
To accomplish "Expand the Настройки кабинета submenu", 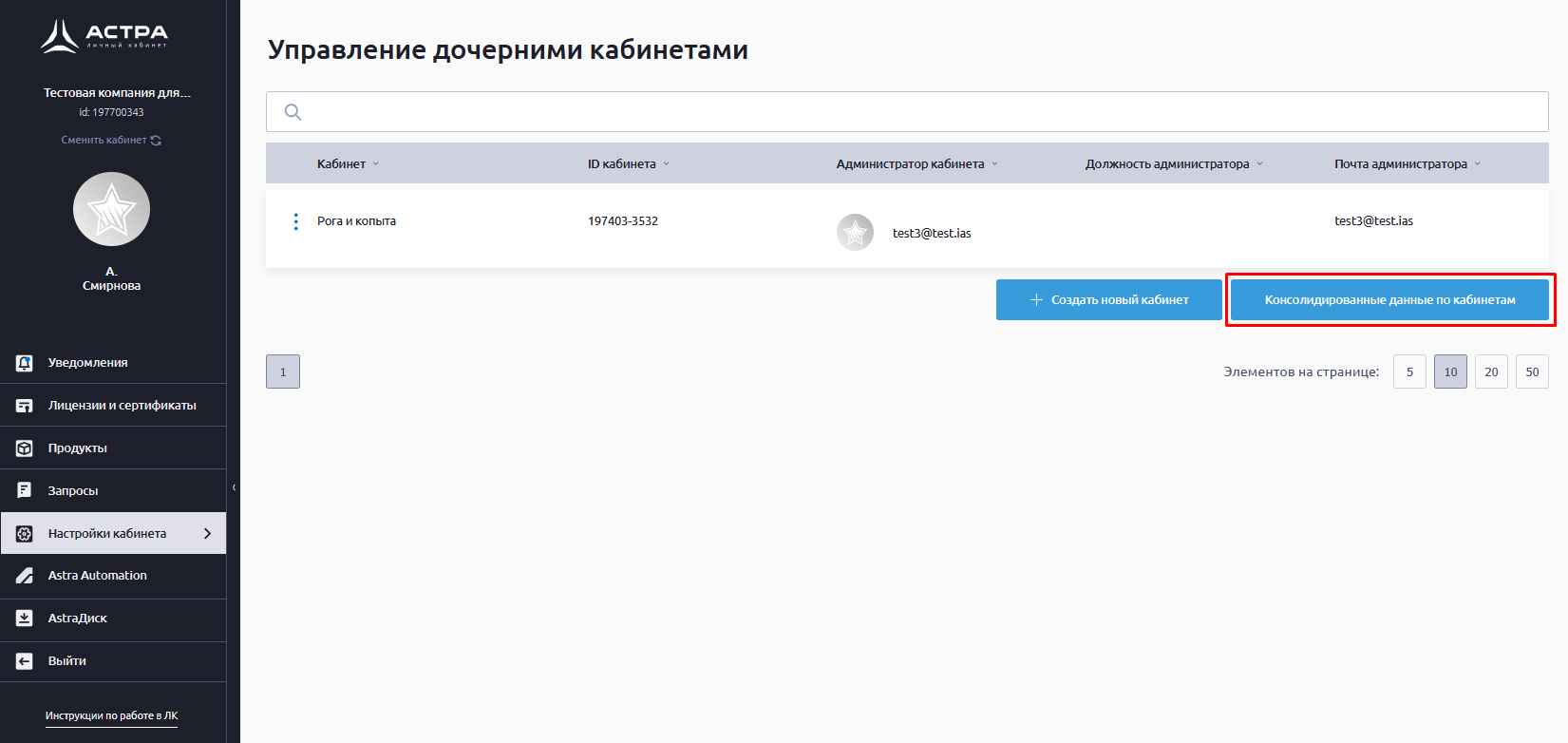I will tap(207, 534).
